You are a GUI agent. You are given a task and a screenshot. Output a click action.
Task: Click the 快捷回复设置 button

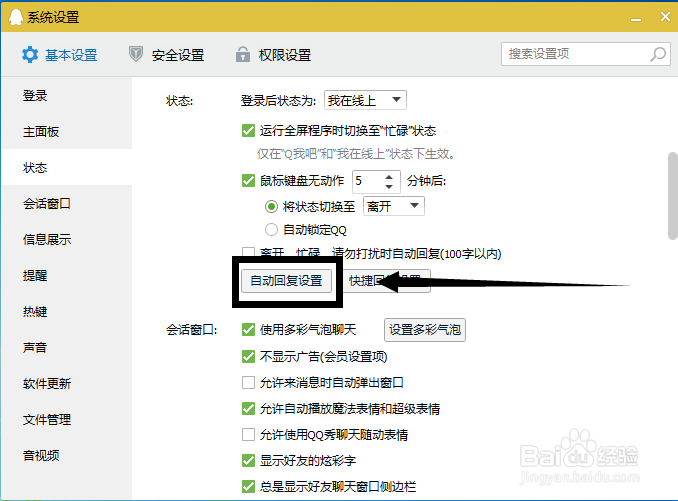click(386, 281)
